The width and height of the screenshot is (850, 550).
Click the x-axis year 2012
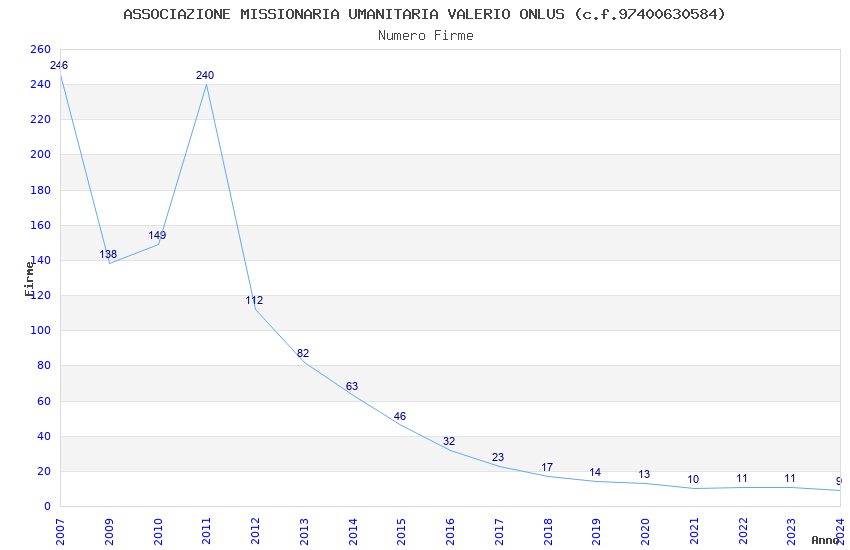(x=255, y=532)
